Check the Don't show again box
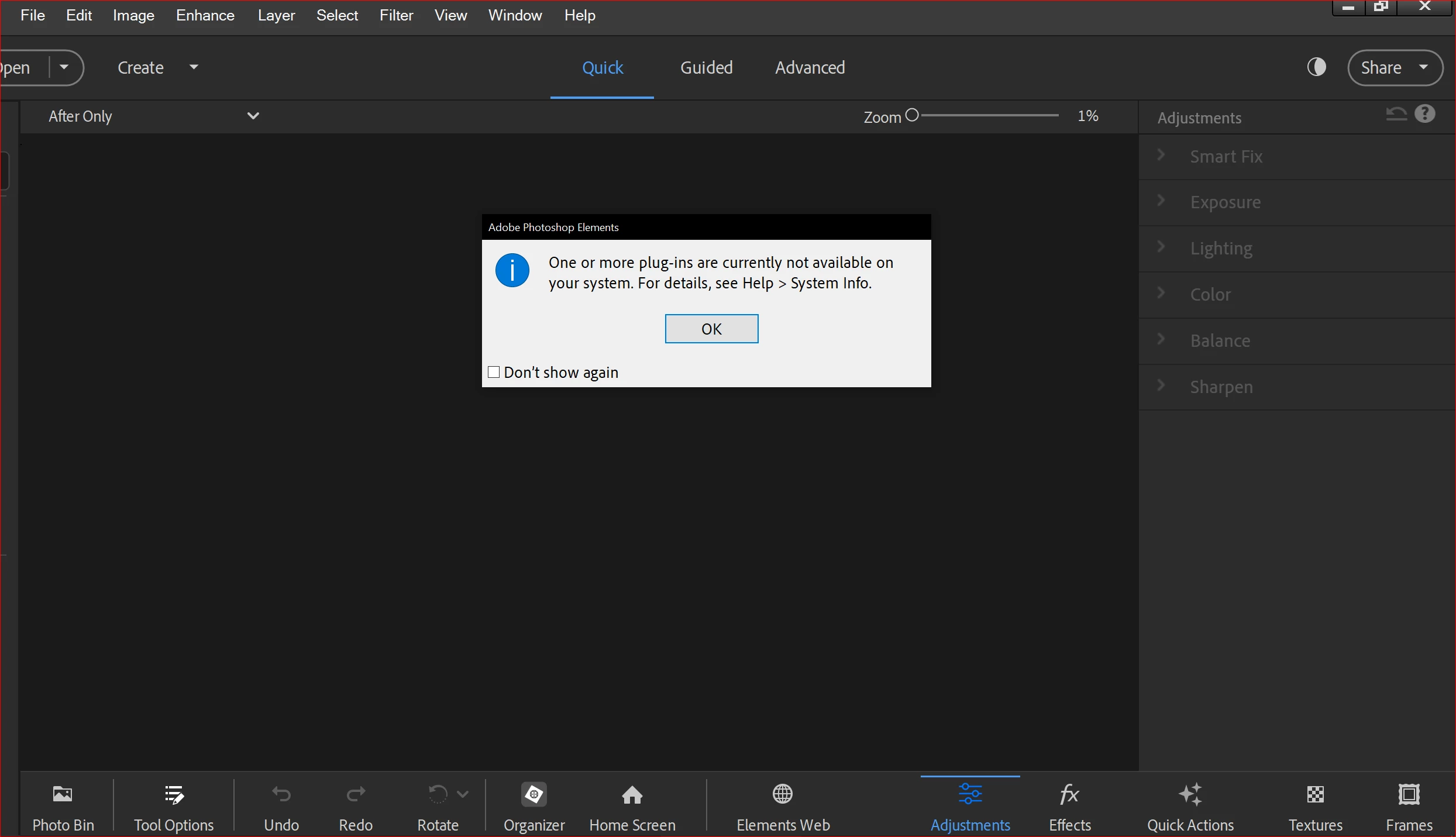 point(494,372)
